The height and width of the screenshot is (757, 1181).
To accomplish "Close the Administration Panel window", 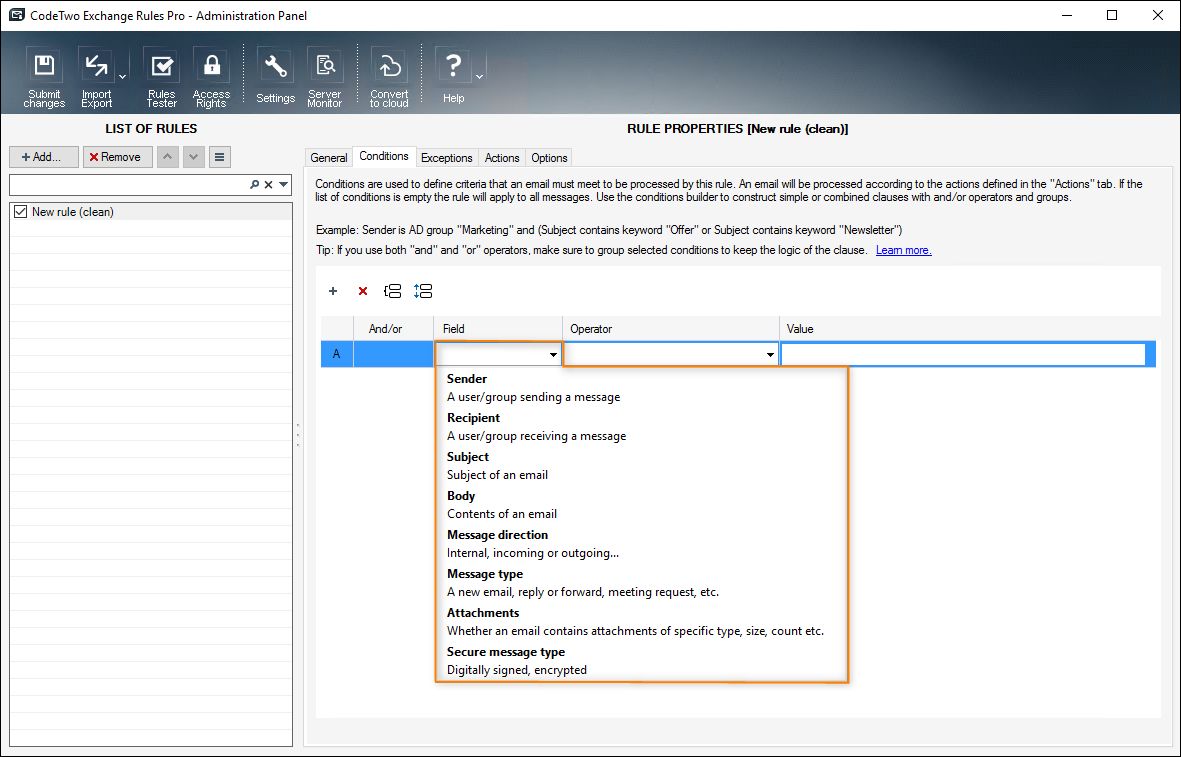I will [1158, 15].
